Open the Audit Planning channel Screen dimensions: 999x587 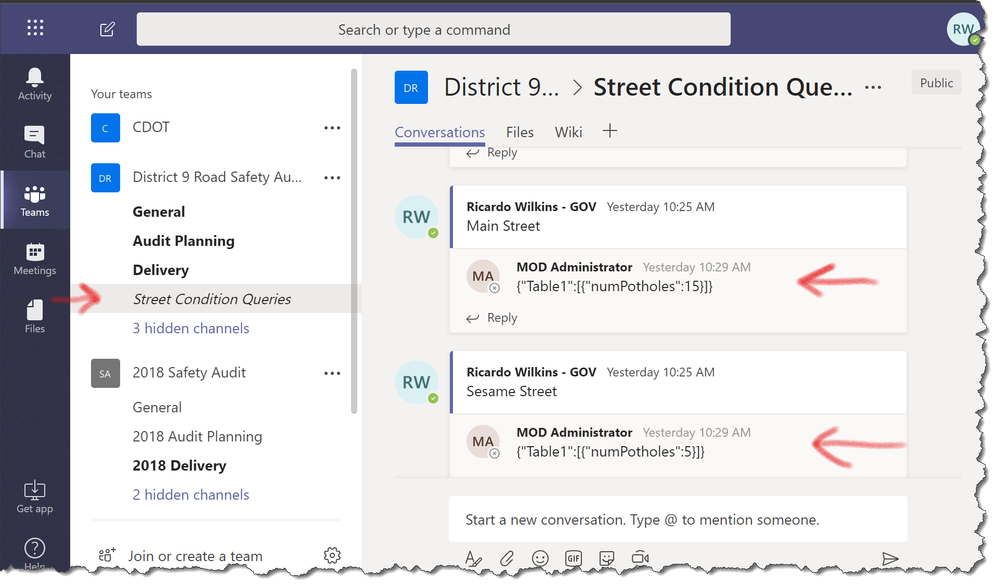click(x=183, y=241)
